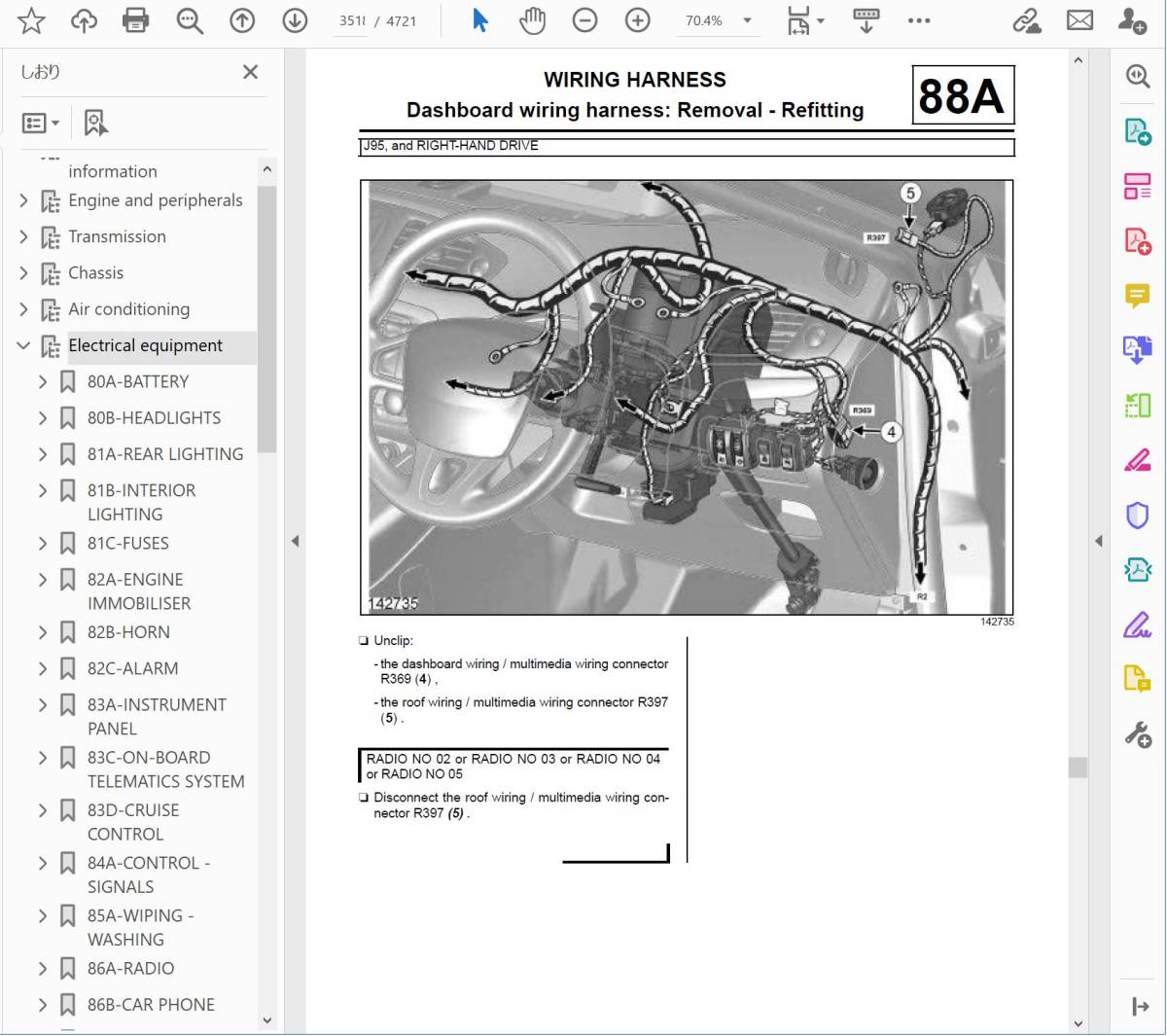The image size is (1167, 1036).
Task: Open the 82A-ENGINE IMMOBILISER bookmark
Action: click(x=139, y=591)
